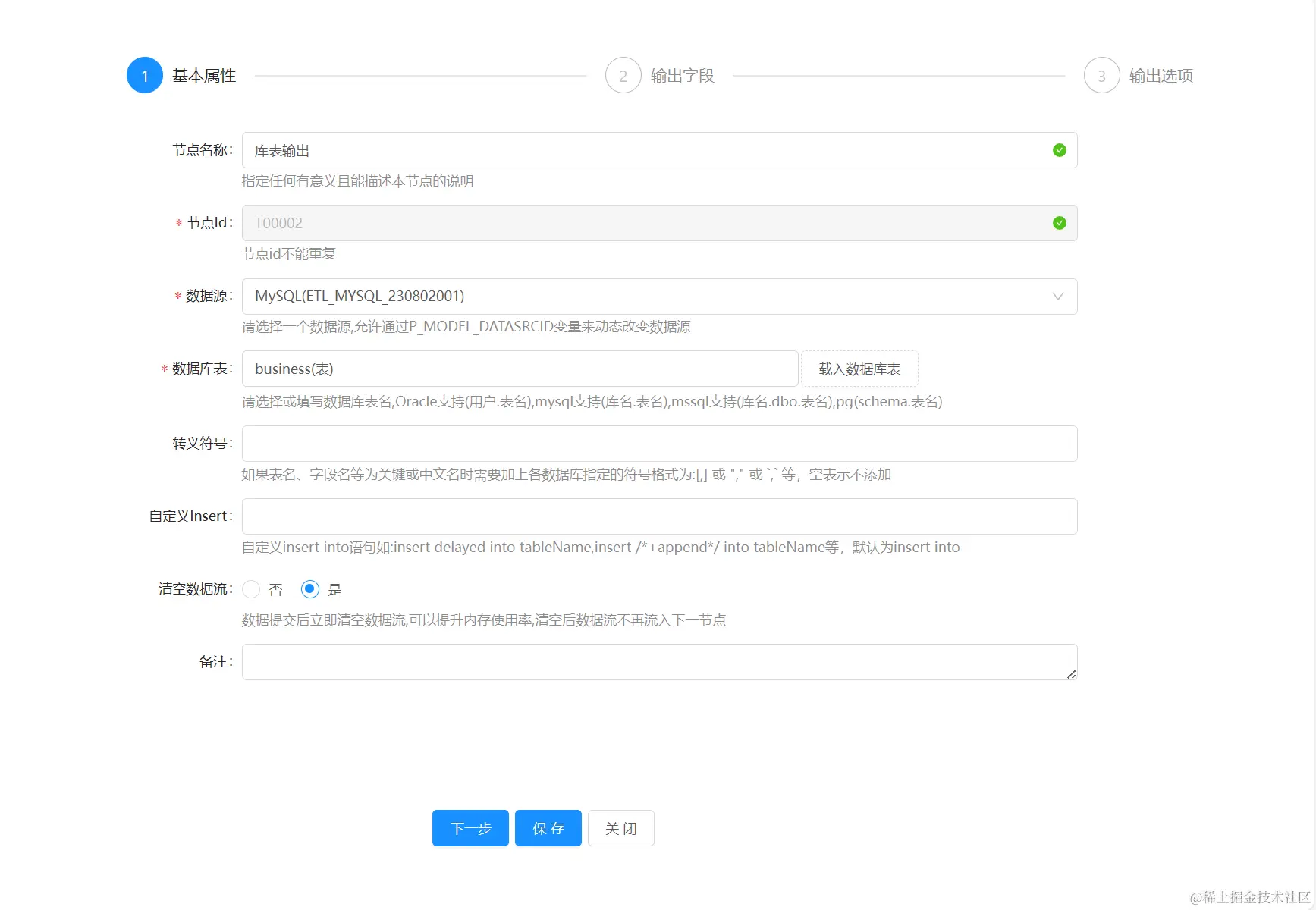Click the 自定义Insert label
The width and height of the screenshot is (1316, 910).
coord(190,516)
